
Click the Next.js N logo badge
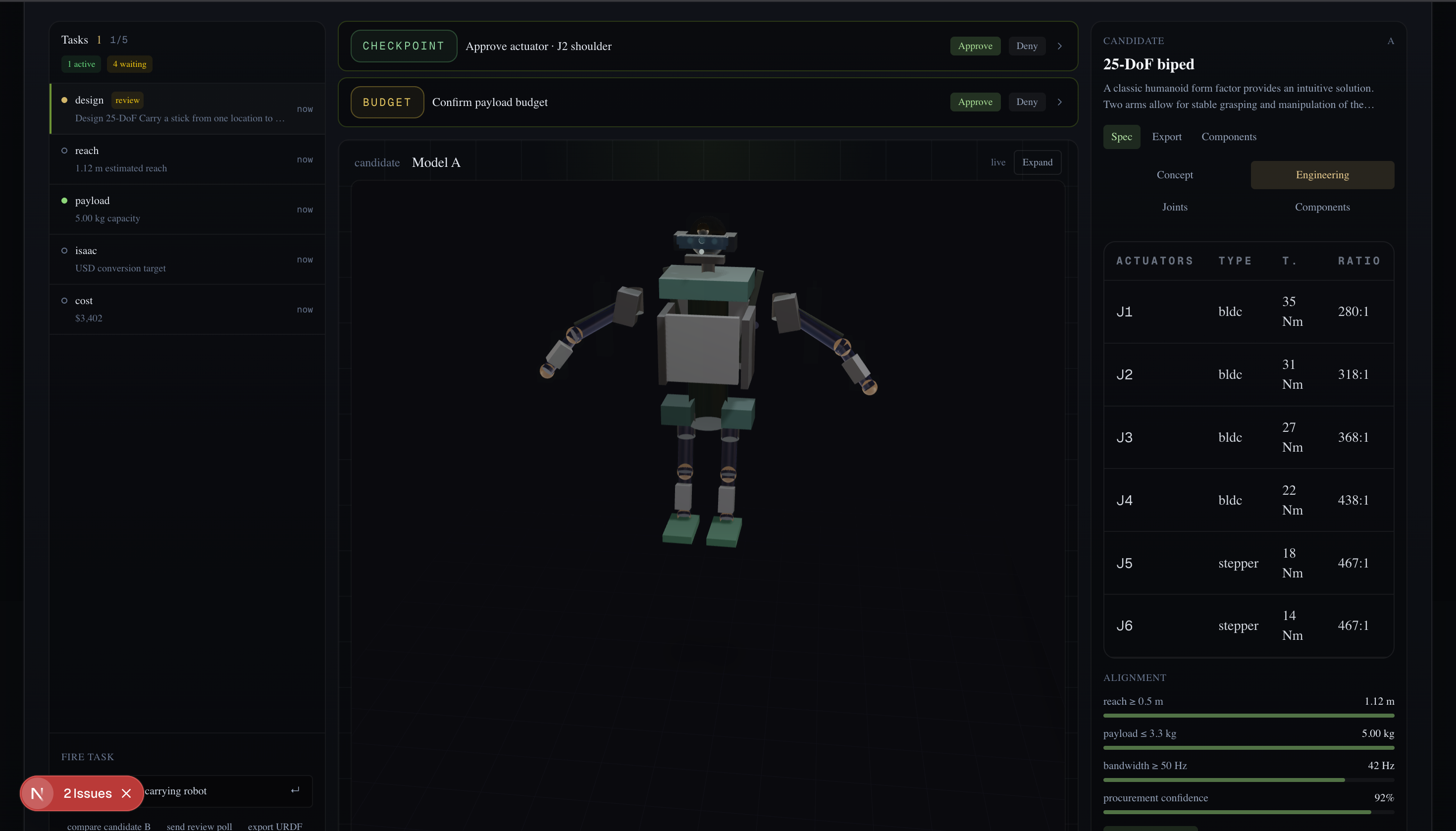38,793
